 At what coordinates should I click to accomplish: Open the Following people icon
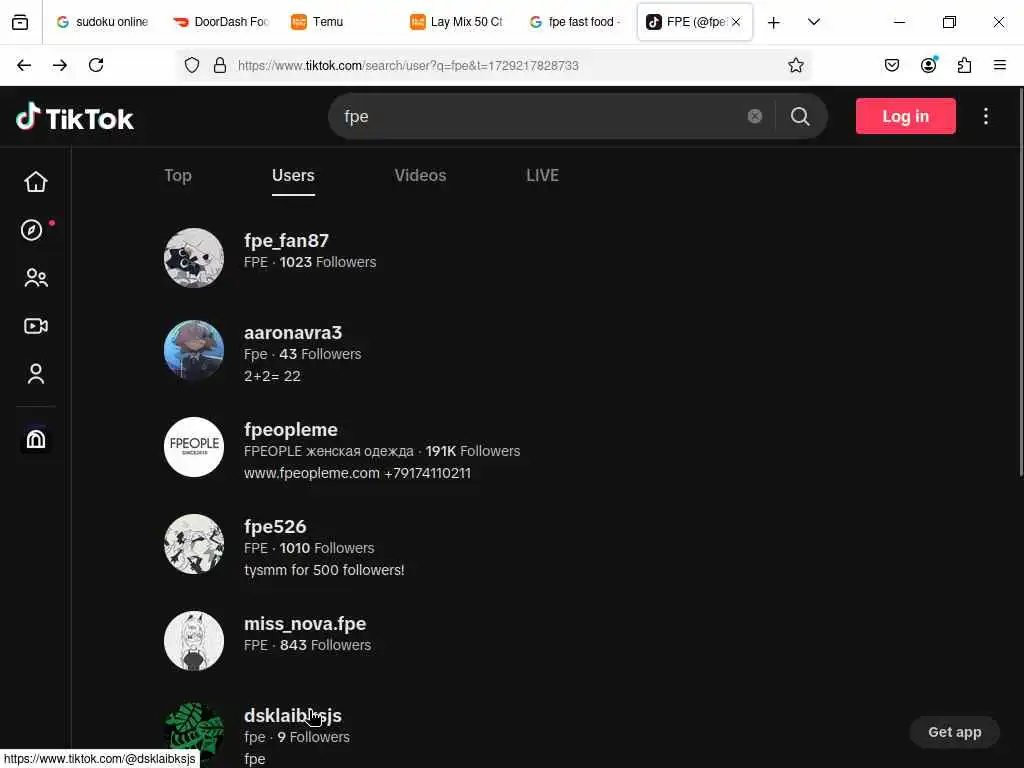click(x=36, y=278)
